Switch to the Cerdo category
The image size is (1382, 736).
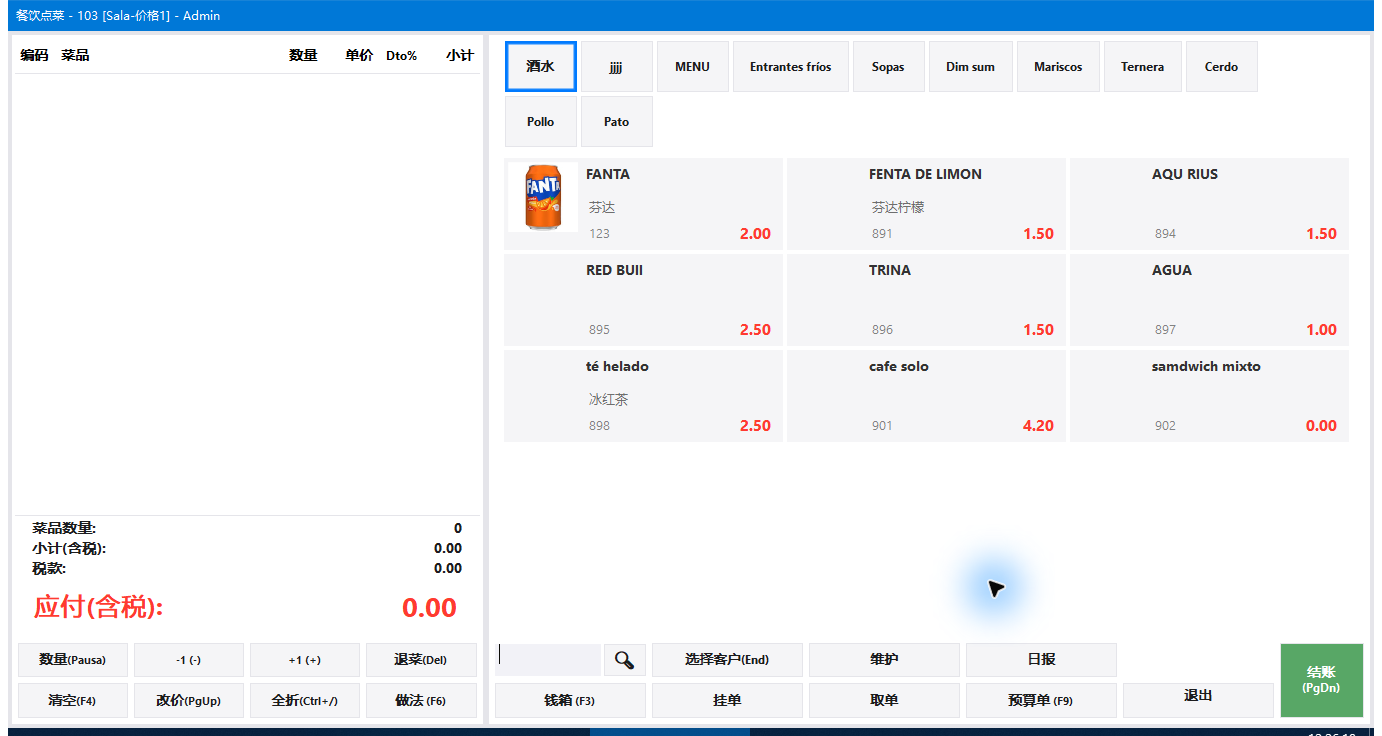tap(1222, 67)
